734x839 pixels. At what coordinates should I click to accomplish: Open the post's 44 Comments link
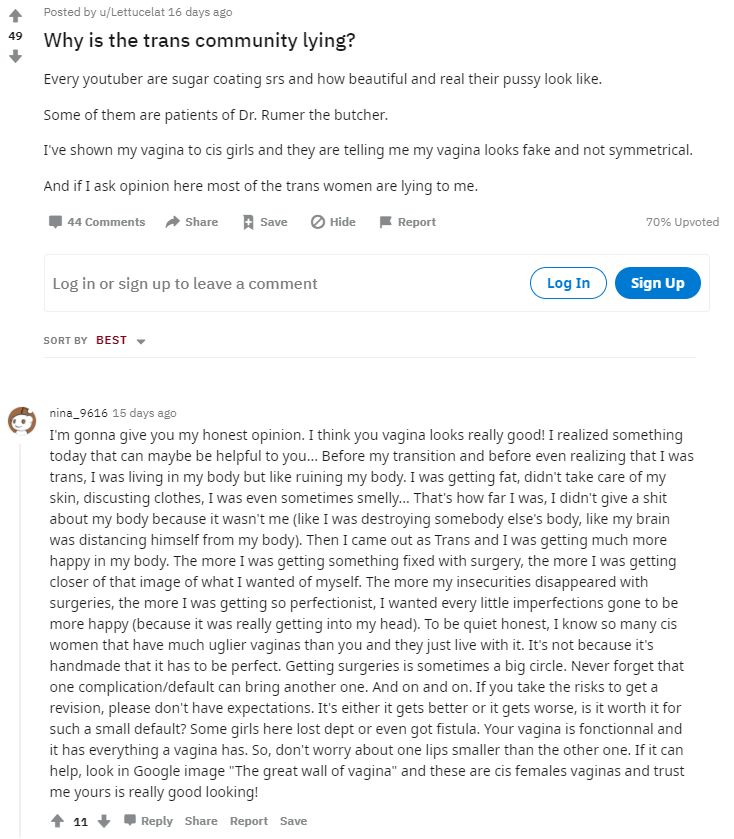click(x=97, y=222)
